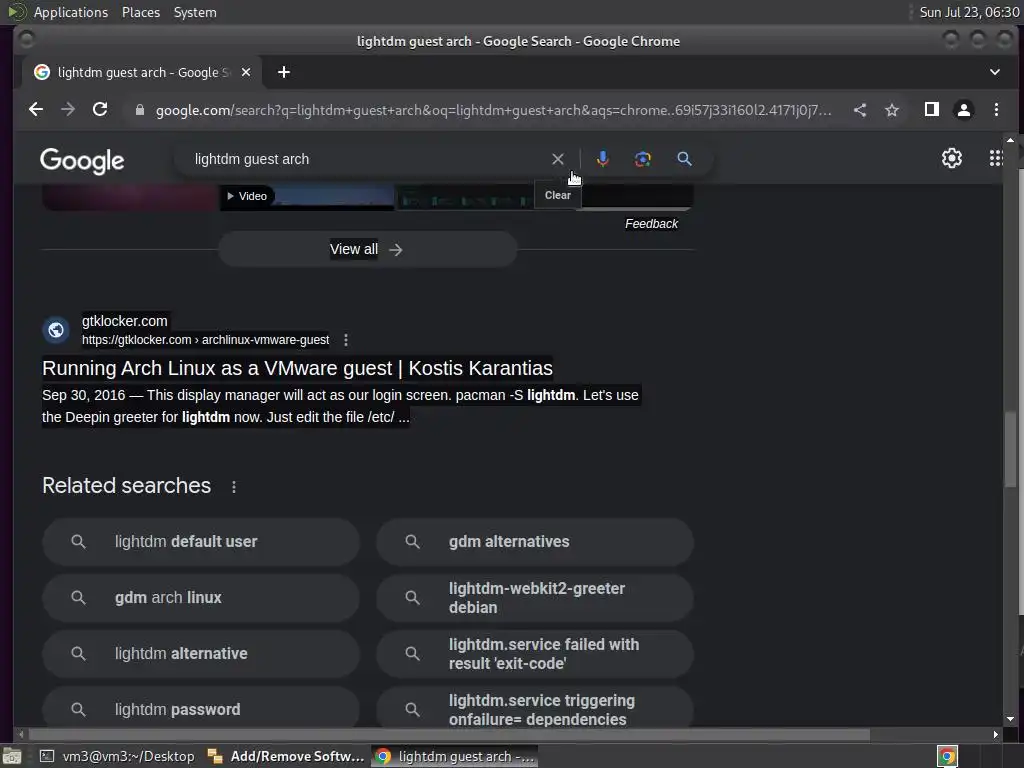Open the Applications menu
Screen dimensions: 1024x768
[71, 12]
